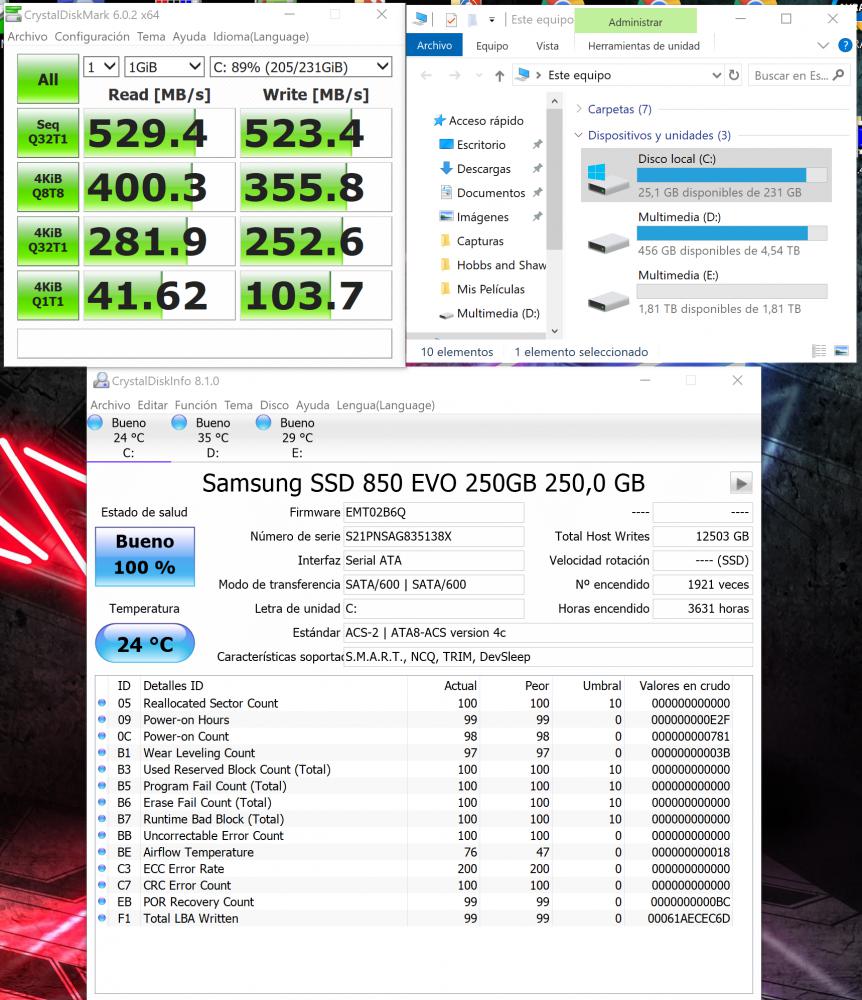Click the navigation pane scrollbar
The height and width of the screenshot is (1000, 862).
click(x=555, y=179)
